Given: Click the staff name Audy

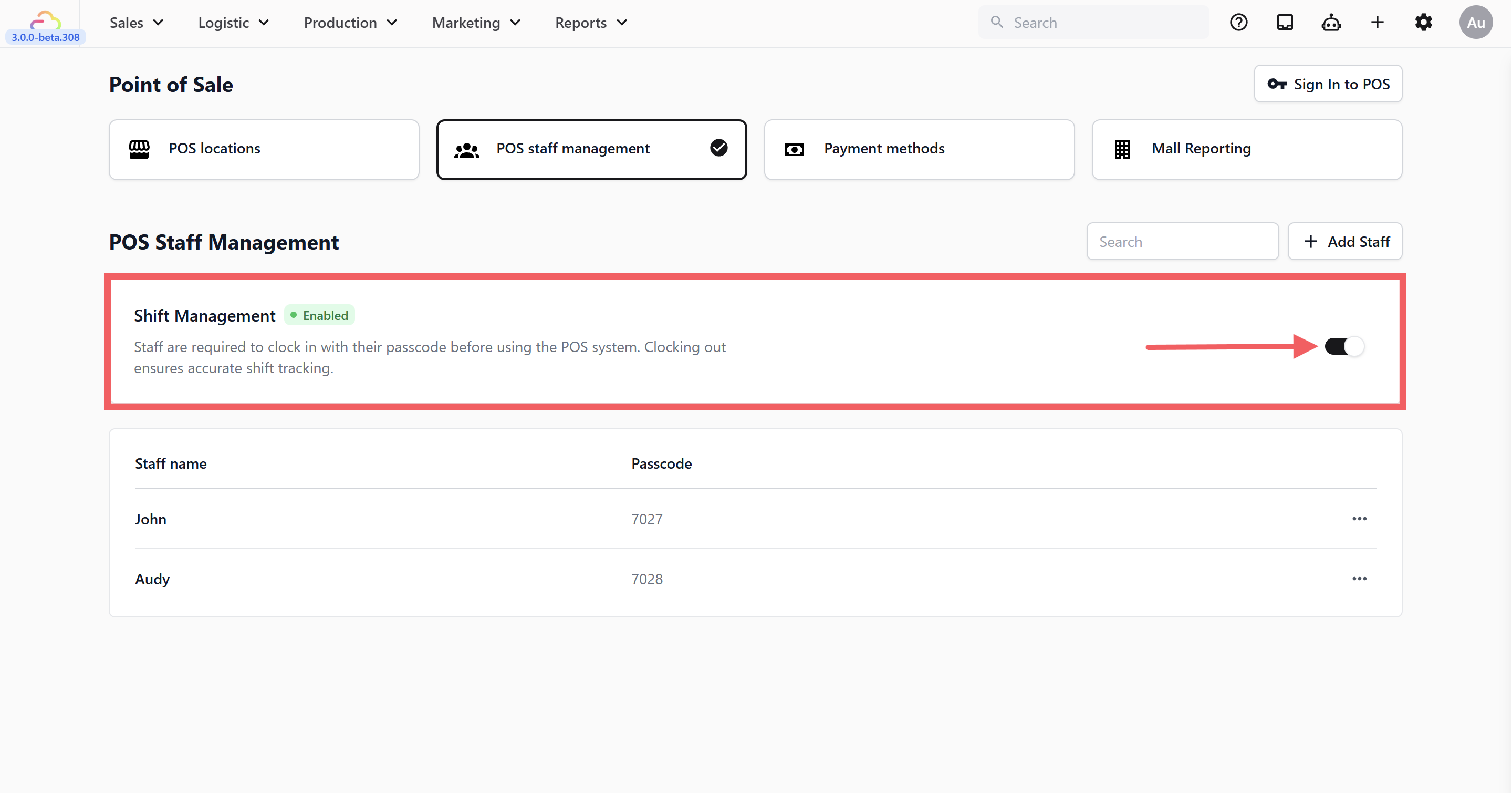Looking at the screenshot, I should [152, 579].
